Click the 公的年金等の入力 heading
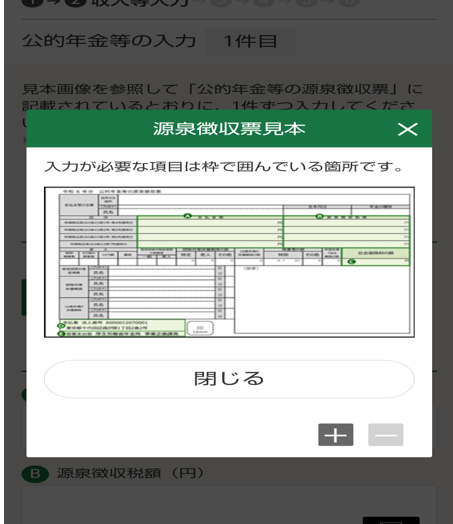The image size is (453, 524). click(109, 41)
